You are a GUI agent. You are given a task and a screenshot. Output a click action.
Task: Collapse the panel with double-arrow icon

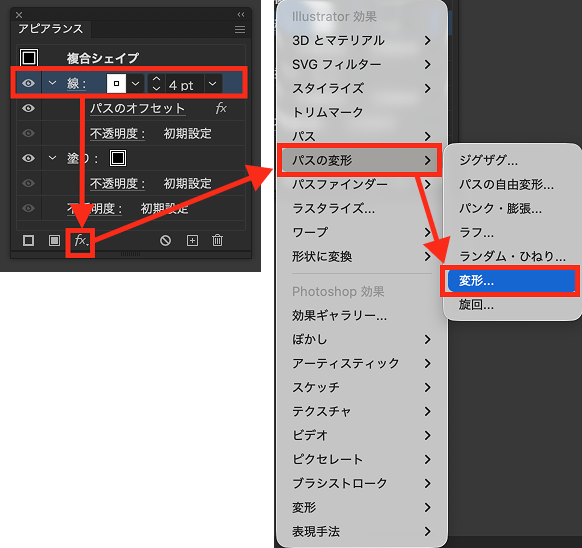(x=241, y=14)
